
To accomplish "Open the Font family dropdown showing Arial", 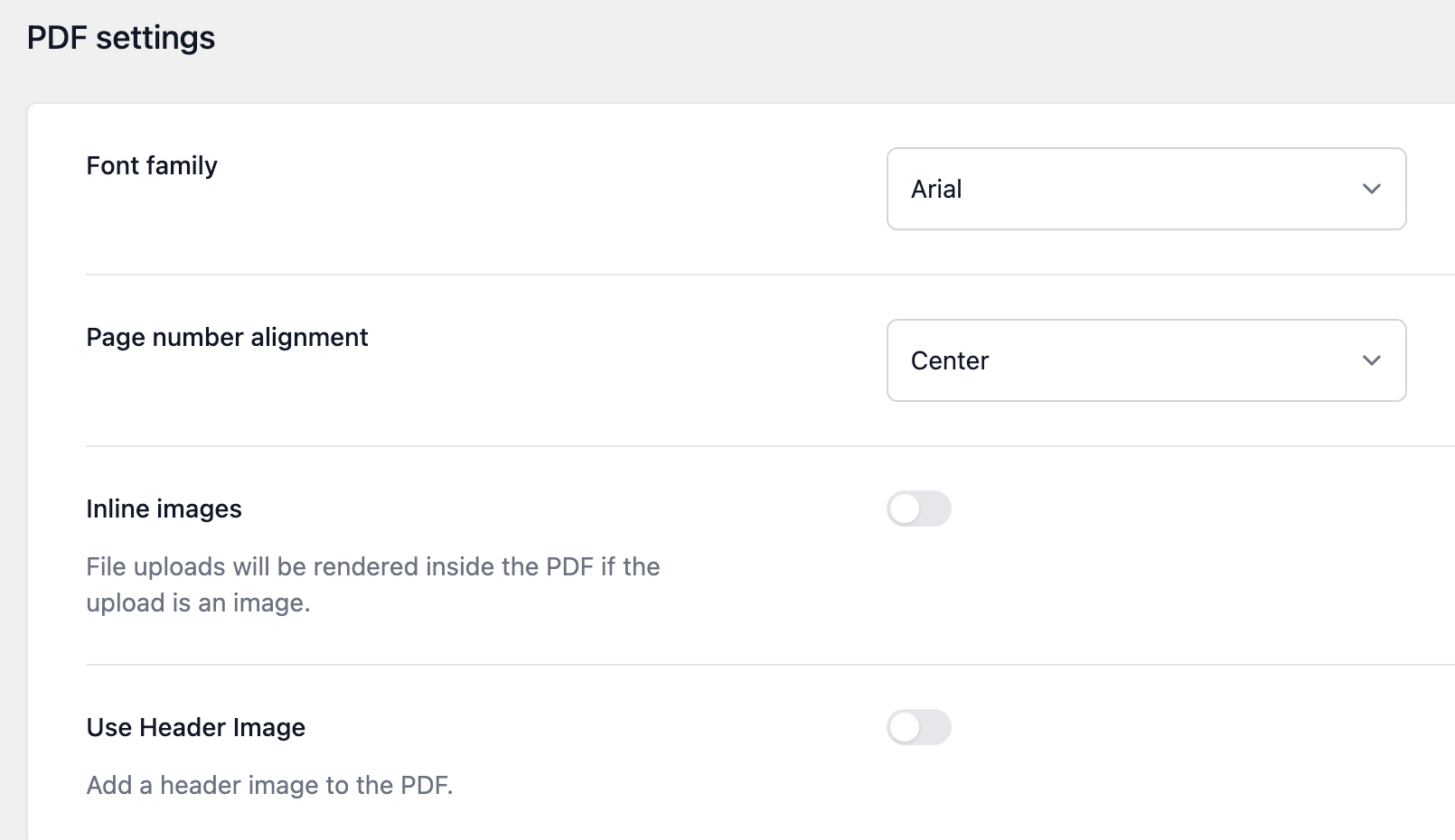I will click(1145, 189).
